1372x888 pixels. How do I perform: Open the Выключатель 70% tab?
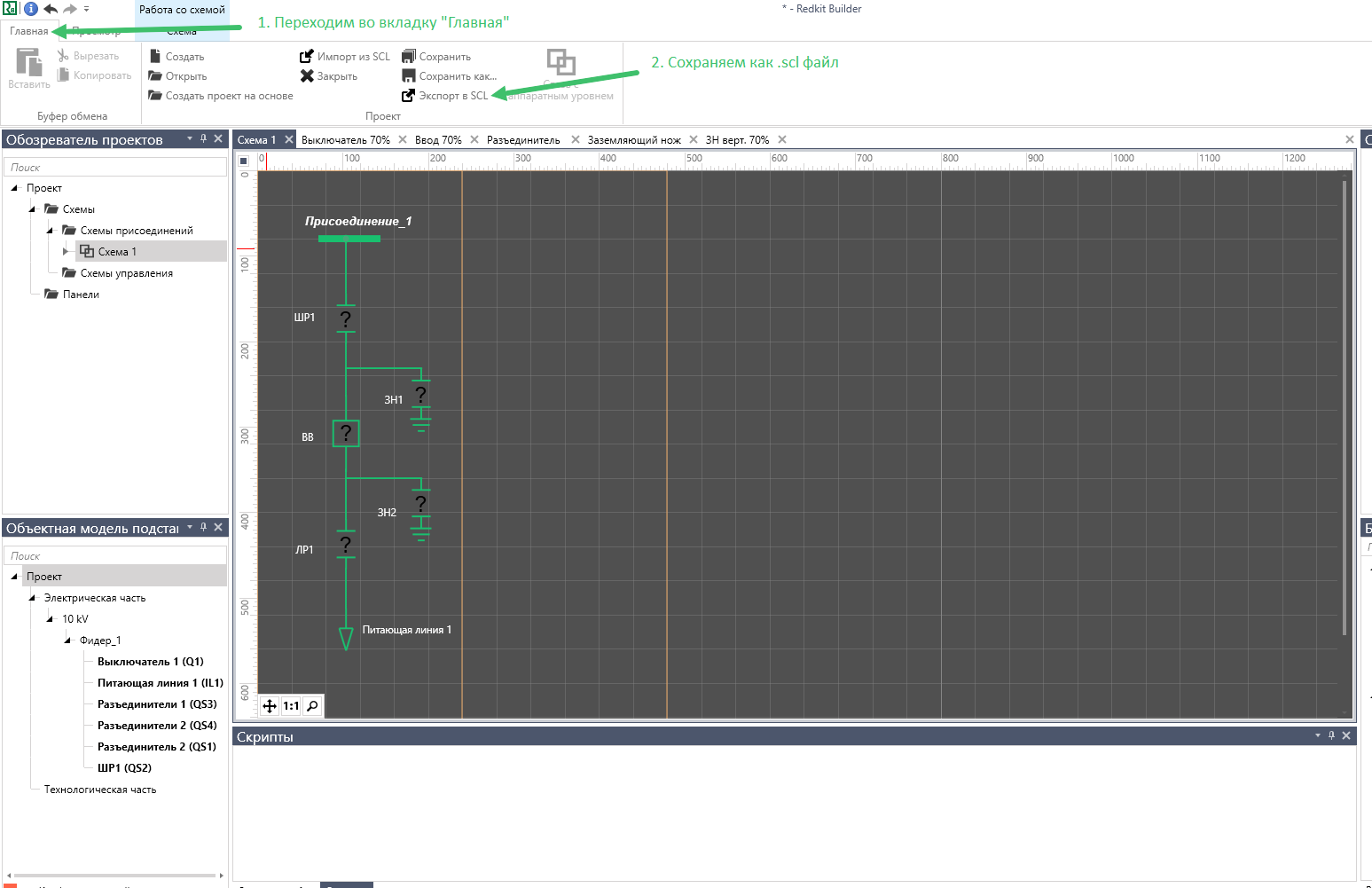tap(346, 140)
